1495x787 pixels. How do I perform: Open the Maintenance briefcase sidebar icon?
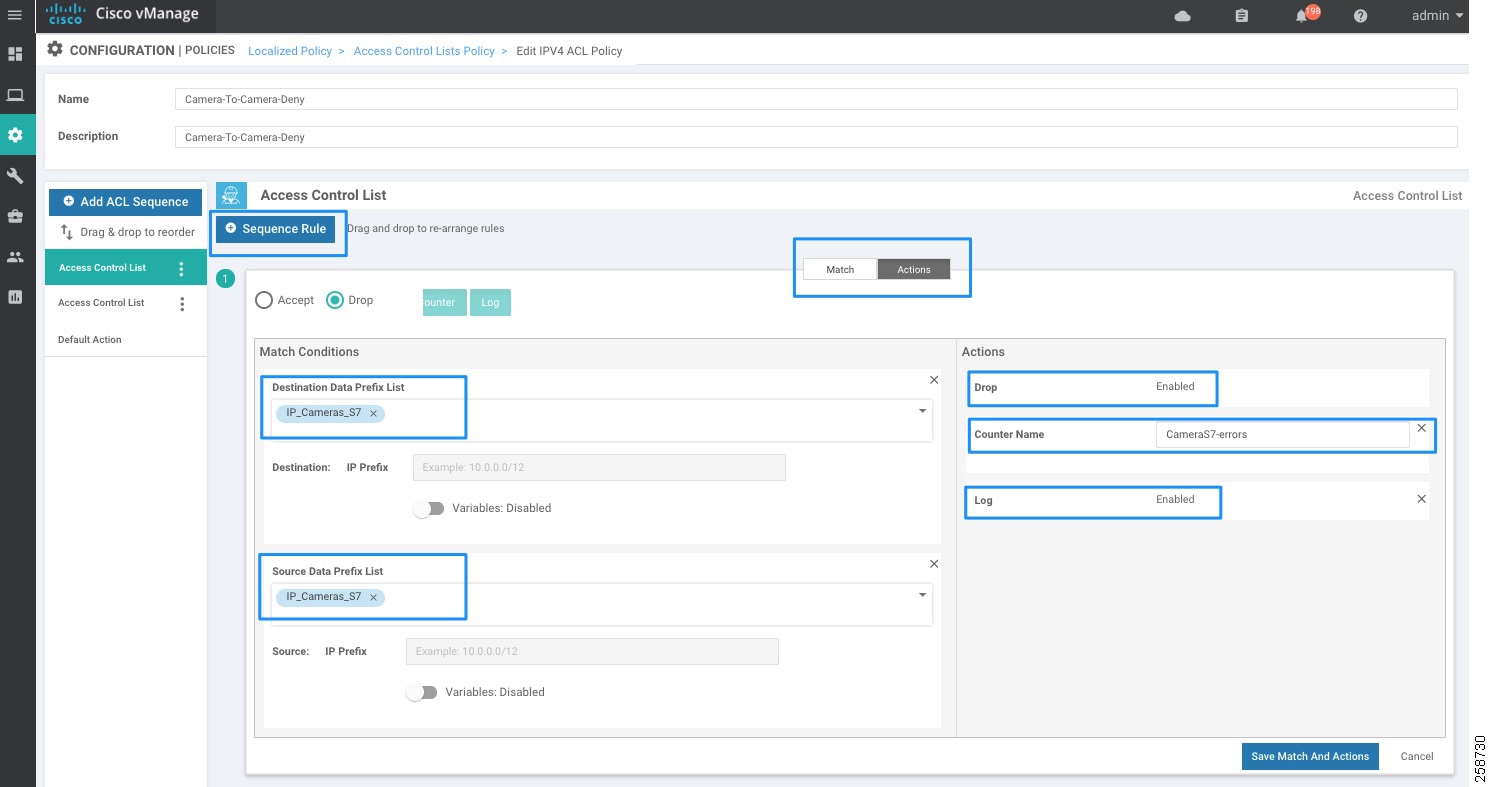pos(15,216)
